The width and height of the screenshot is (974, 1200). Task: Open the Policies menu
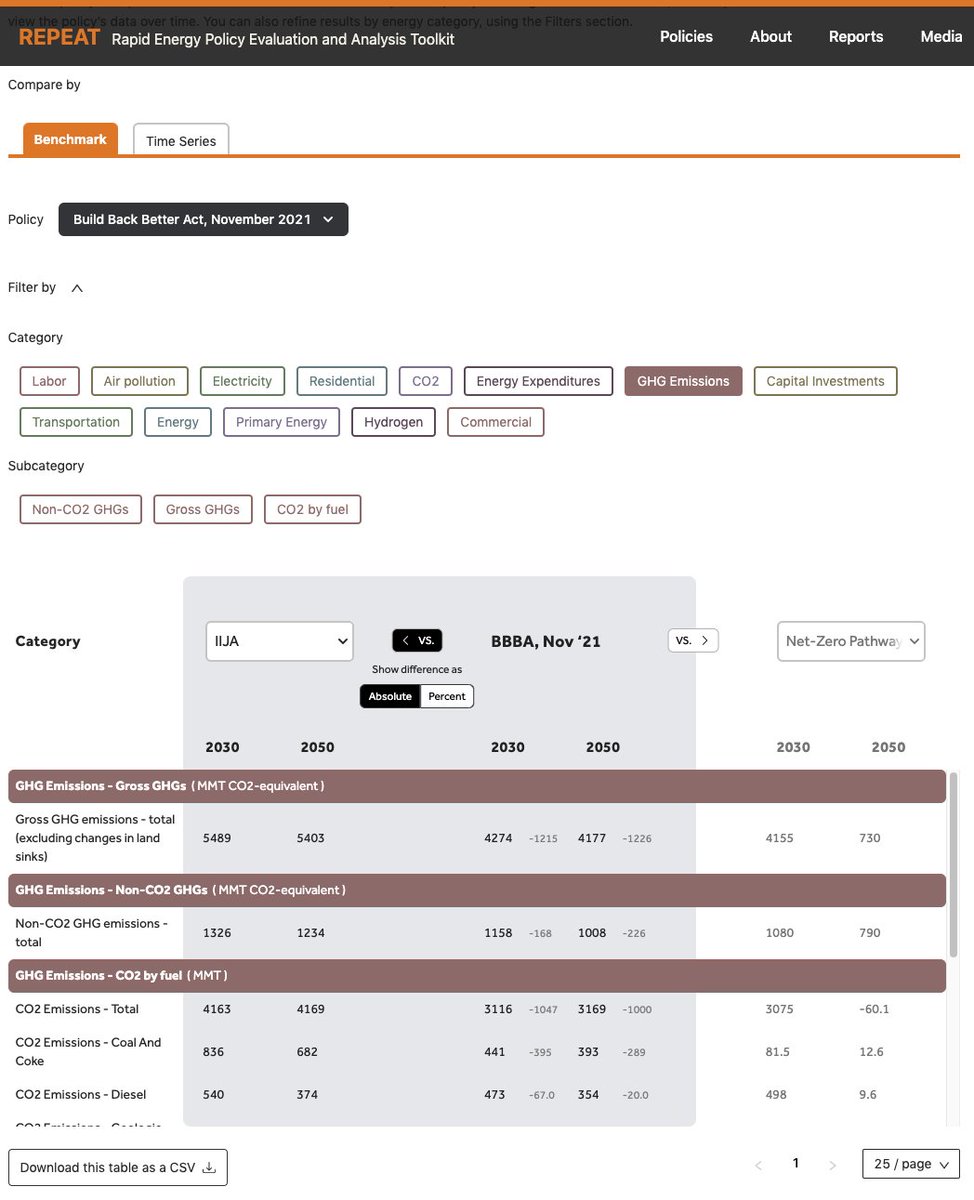coord(686,36)
